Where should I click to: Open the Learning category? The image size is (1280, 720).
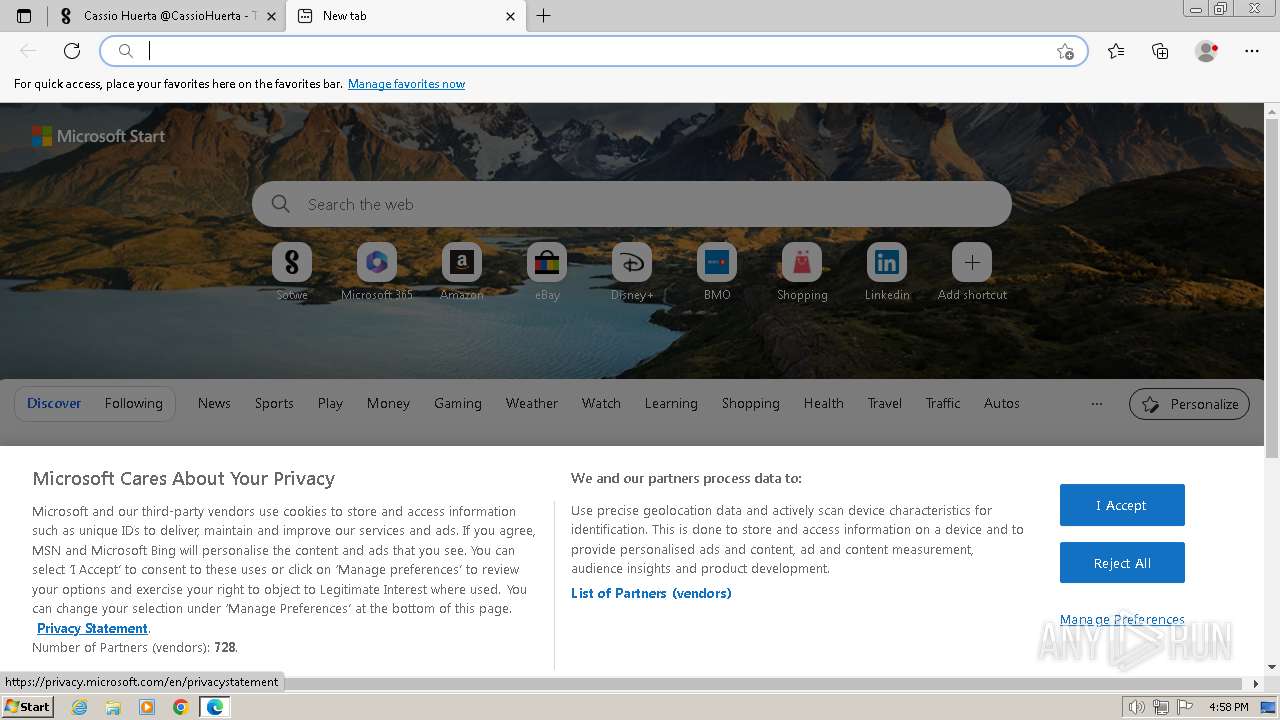(x=671, y=403)
